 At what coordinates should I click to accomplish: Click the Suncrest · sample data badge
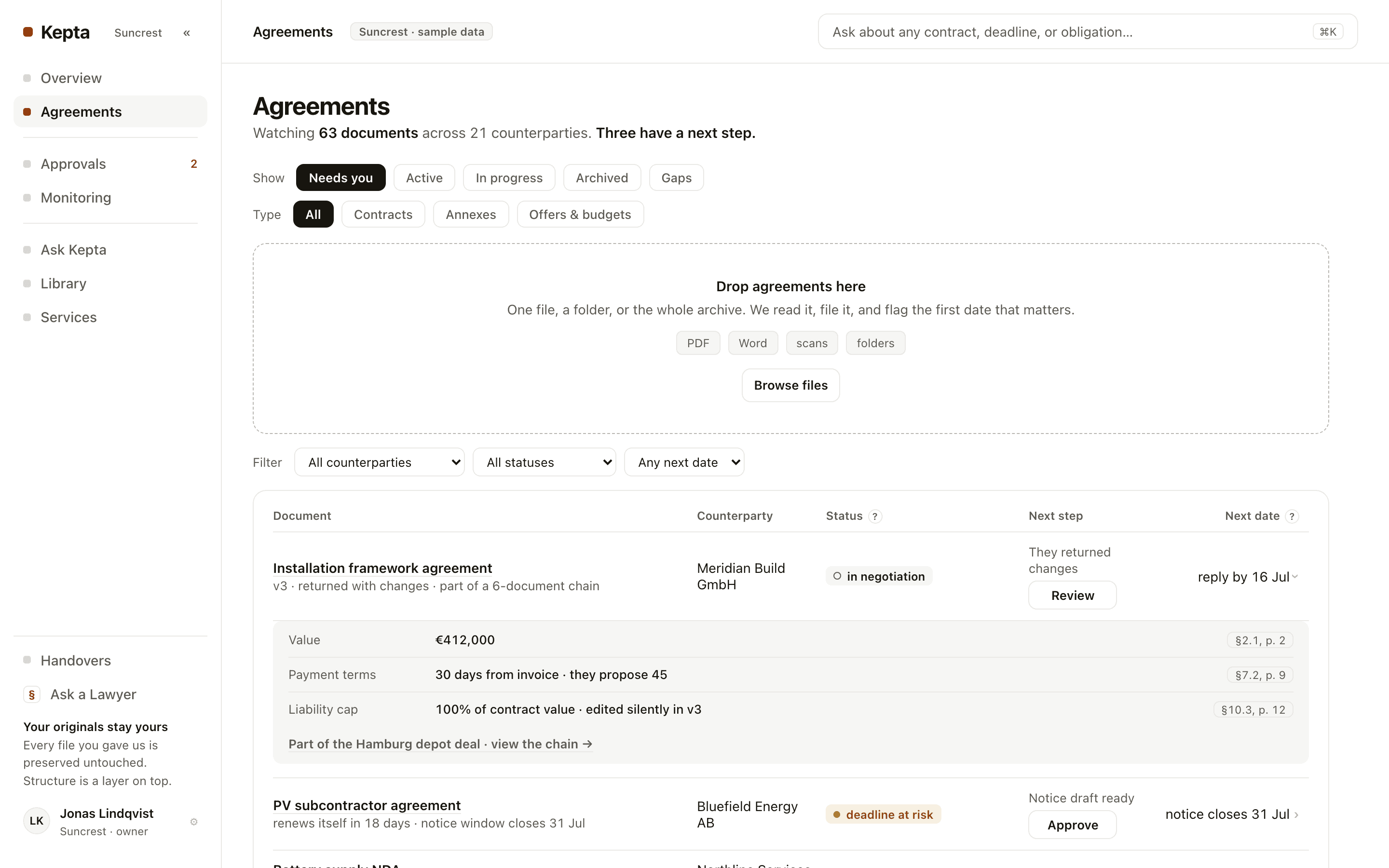point(422,31)
